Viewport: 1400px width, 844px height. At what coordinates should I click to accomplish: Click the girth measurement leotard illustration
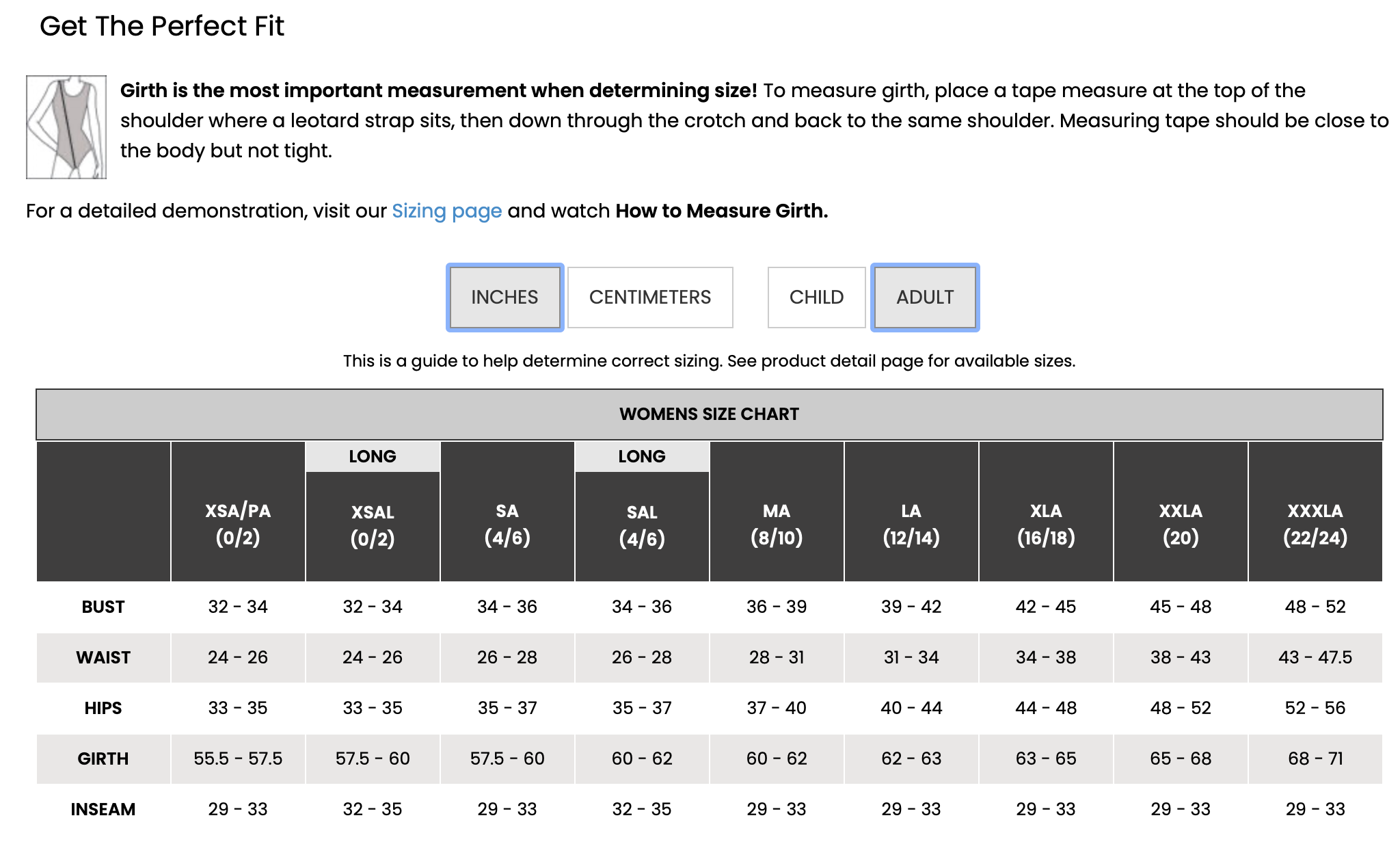tap(66, 127)
